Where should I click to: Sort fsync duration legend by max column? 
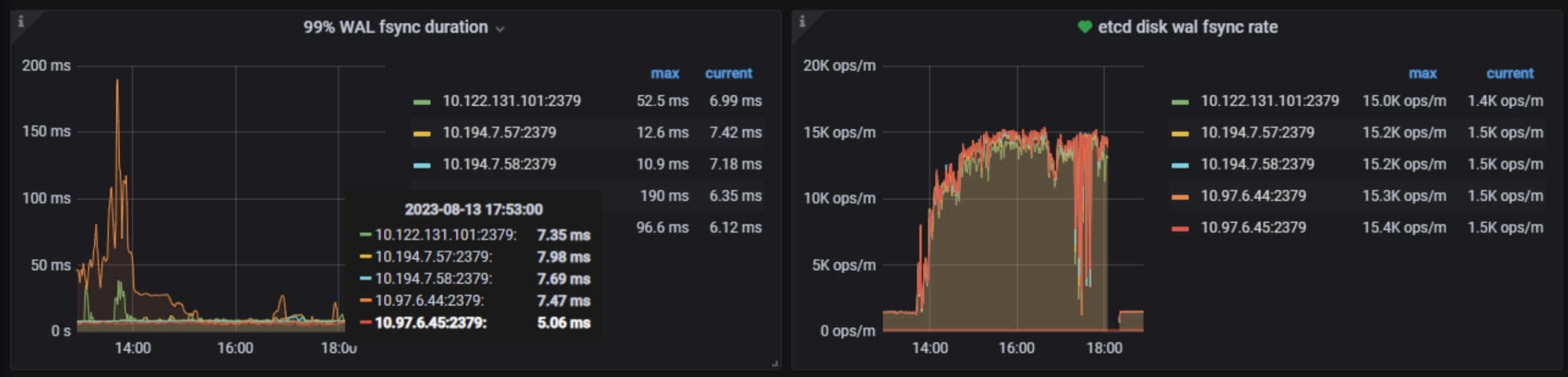point(665,73)
